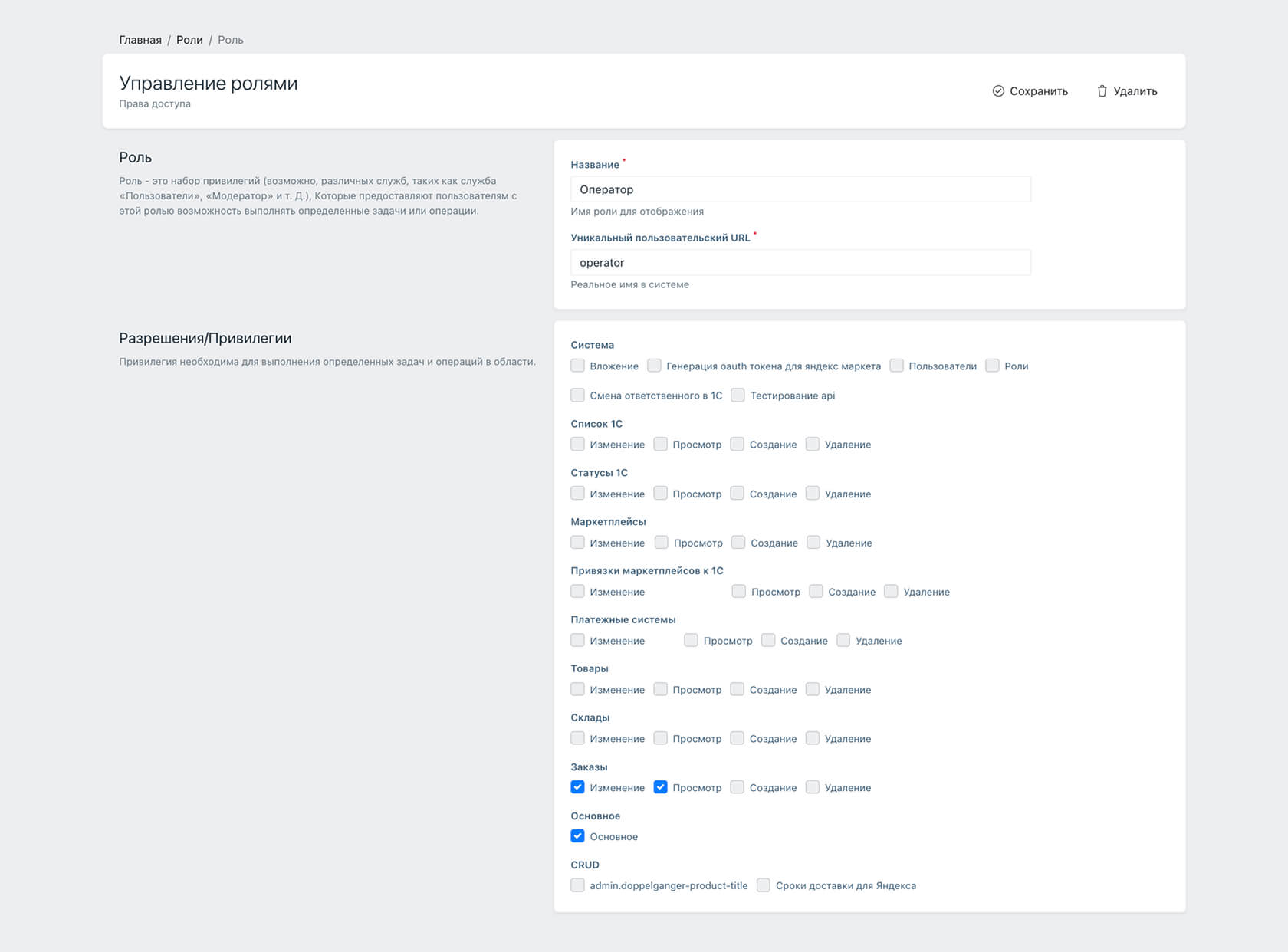
Task: Click the Сохранить checkmark icon
Action: pos(998,91)
